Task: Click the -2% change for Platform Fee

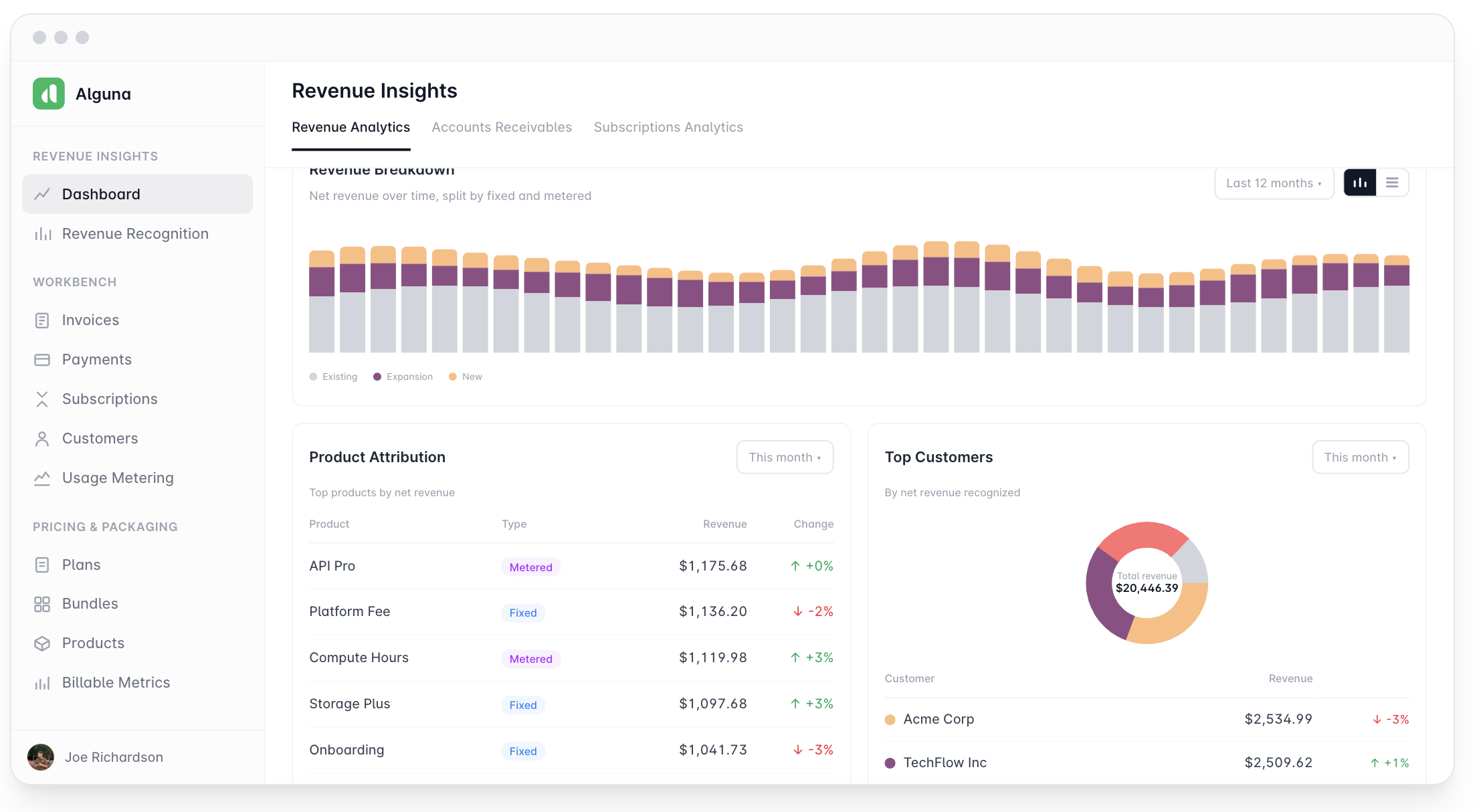Action: 813,612
